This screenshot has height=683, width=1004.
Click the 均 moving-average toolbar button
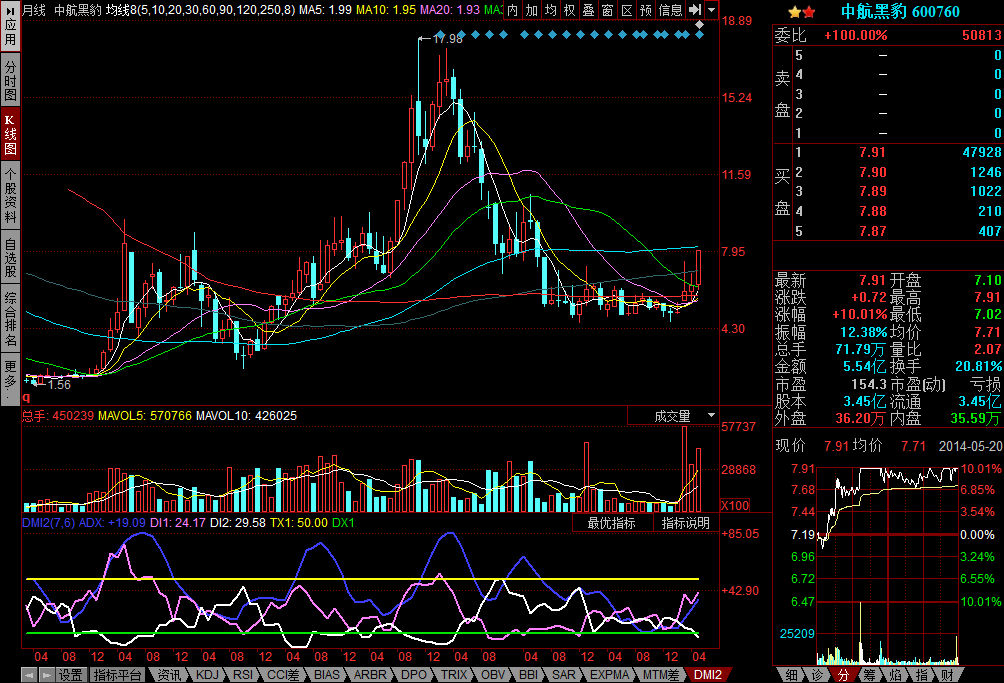[x=551, y=10]
